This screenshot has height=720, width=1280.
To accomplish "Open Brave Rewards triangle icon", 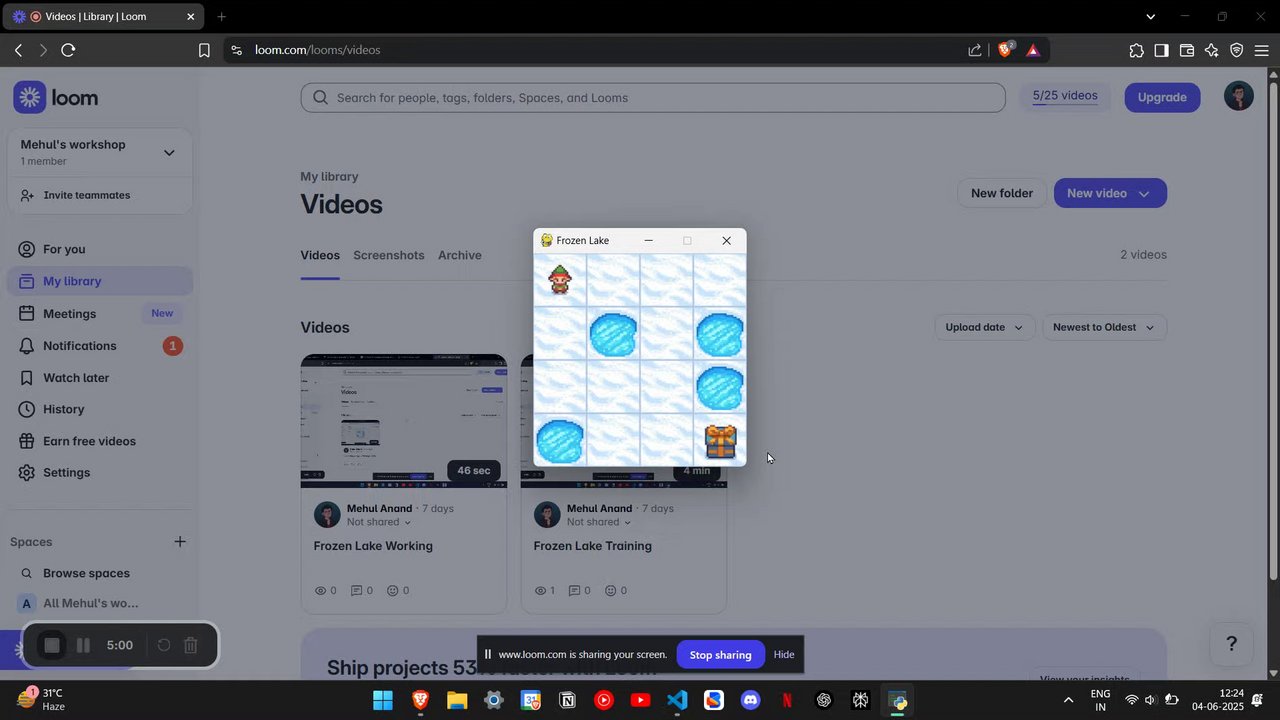I will click(1033, 50).
